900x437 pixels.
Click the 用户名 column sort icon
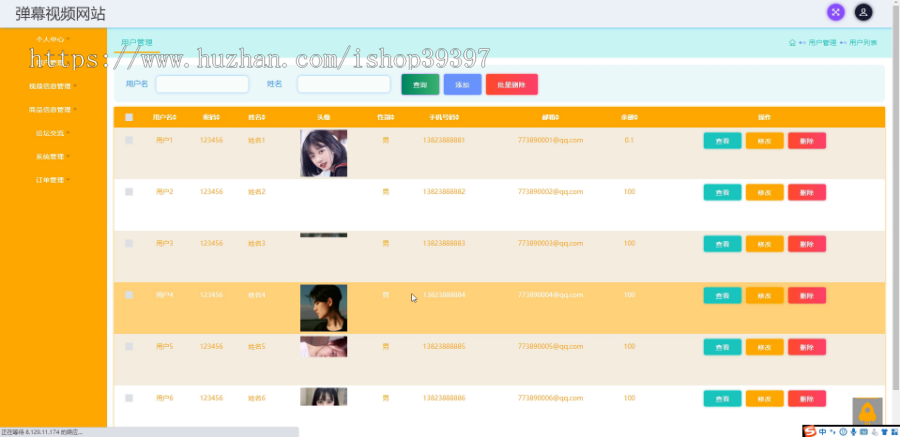point(174,117)
